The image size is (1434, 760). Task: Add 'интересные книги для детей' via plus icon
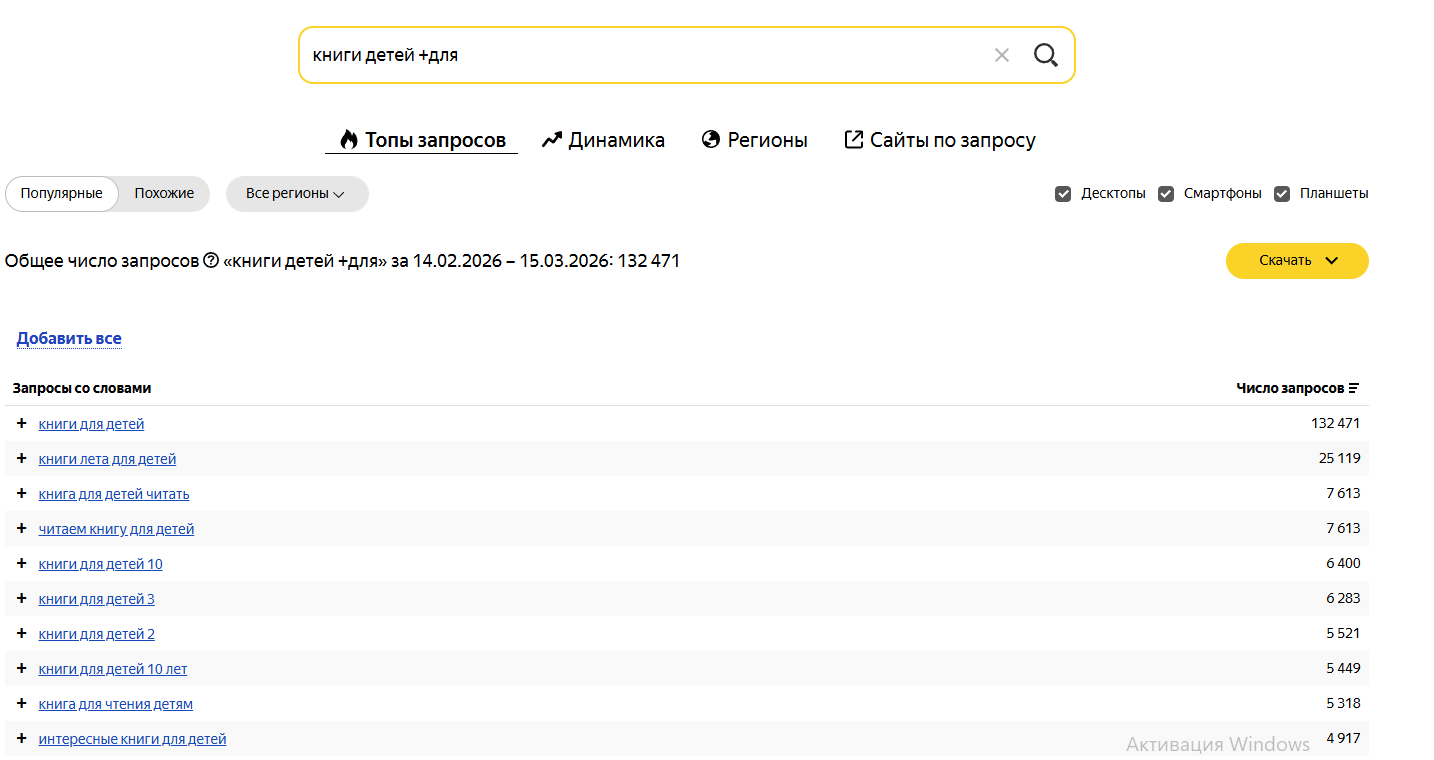pos(22,739)
